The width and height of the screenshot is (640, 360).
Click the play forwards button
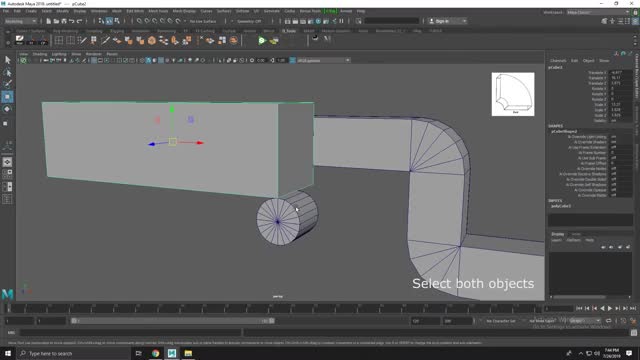click(610, 309)
